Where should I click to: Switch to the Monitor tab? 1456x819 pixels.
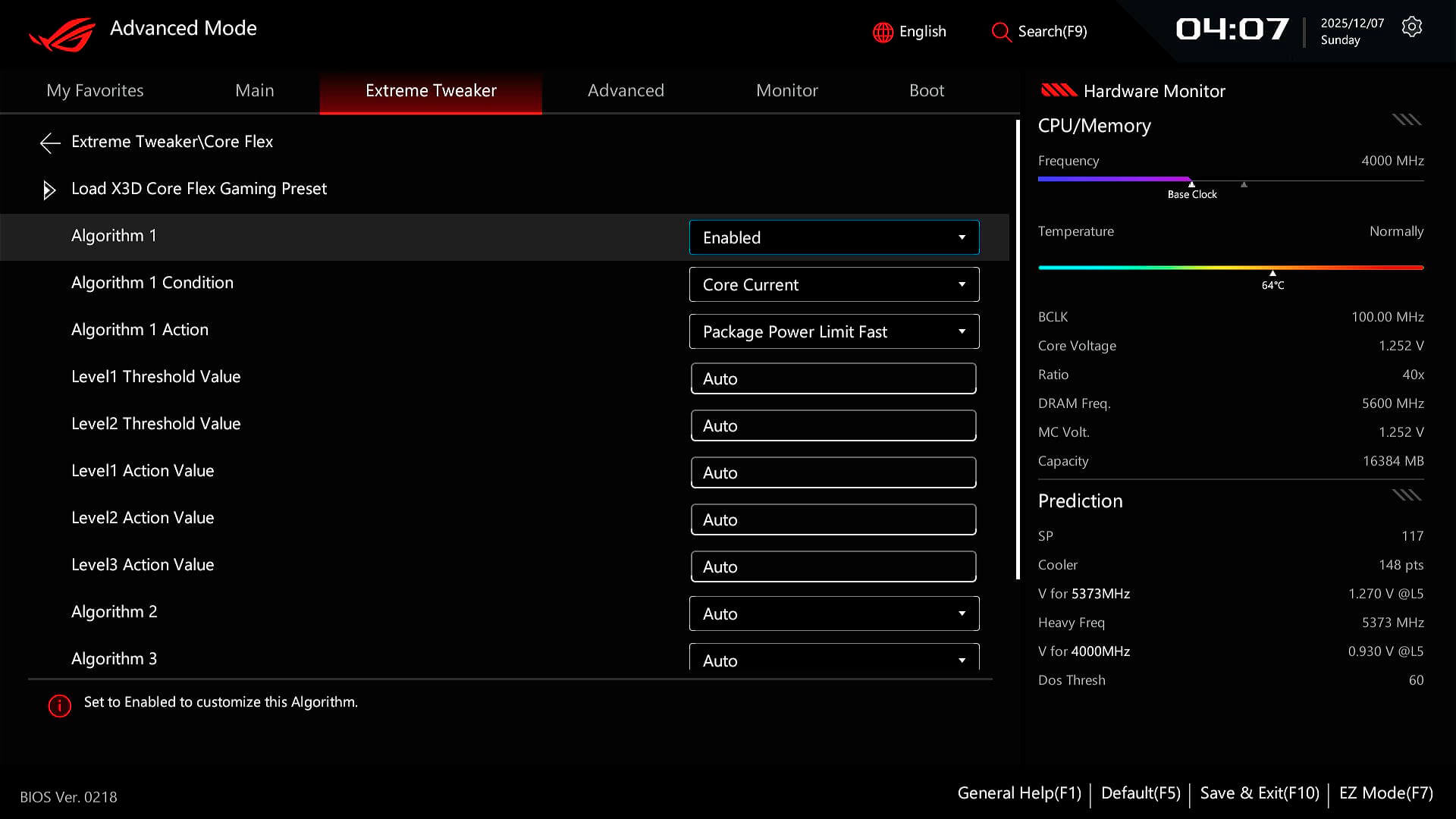click(x=786, y=90)
